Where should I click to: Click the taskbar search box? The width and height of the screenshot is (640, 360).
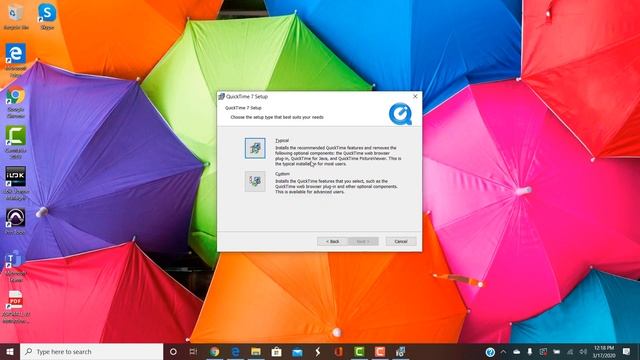click(91, 351)
